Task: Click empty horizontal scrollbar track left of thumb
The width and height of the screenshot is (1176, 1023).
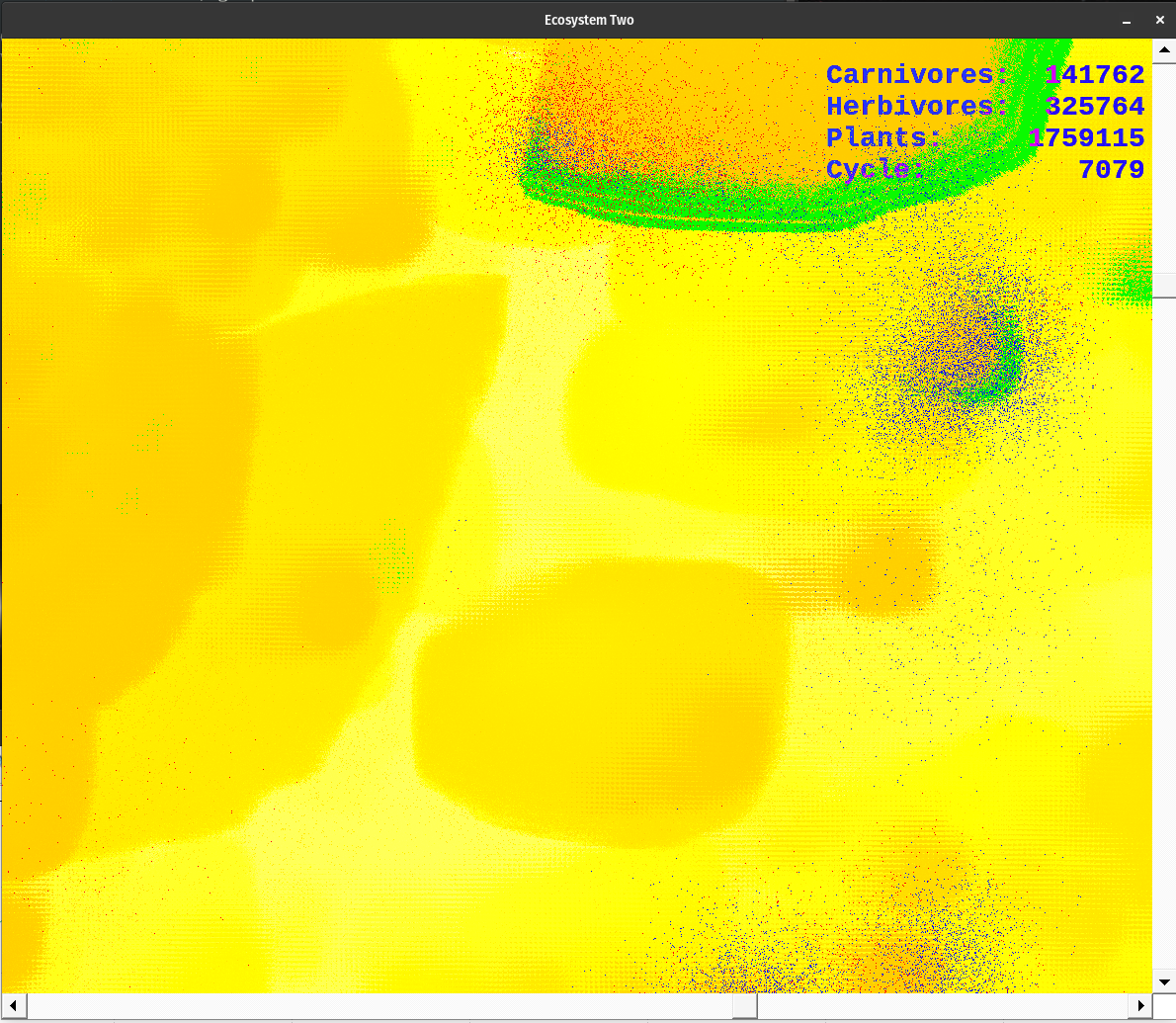Action: coord(376,1005)
